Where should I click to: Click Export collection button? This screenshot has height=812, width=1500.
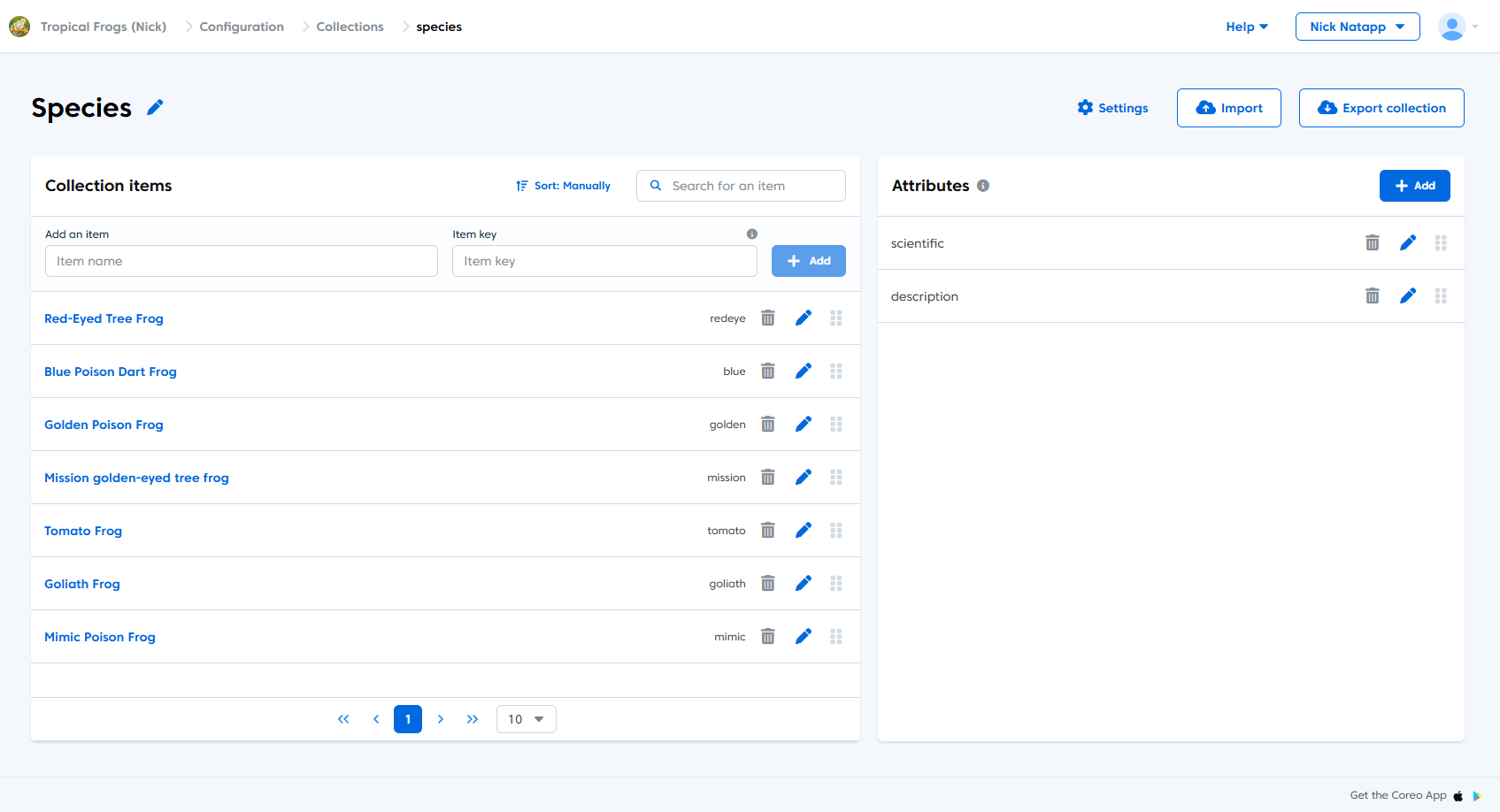(1381, 108)
